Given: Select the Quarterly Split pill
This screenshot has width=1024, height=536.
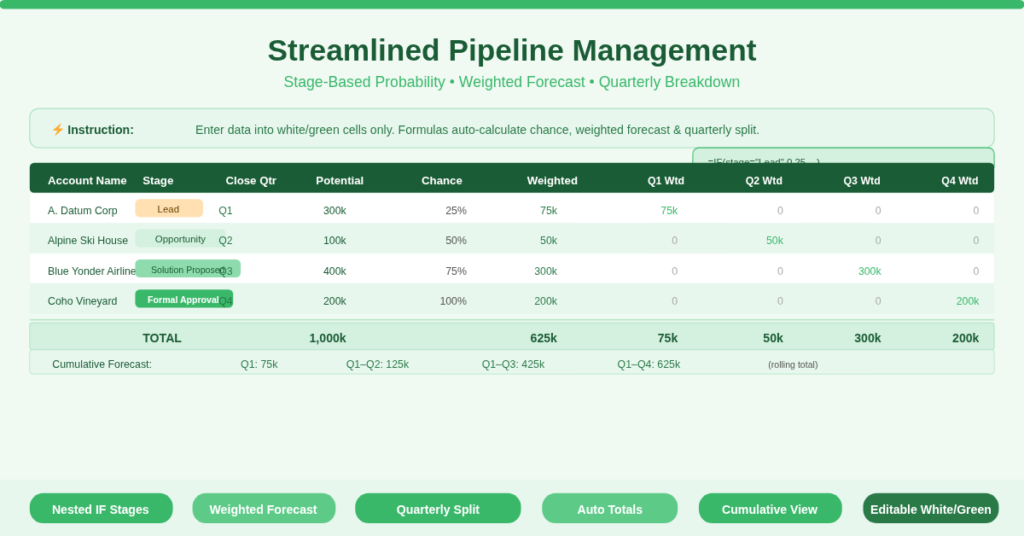Looking at the screenshot, I should click(437, 509).
